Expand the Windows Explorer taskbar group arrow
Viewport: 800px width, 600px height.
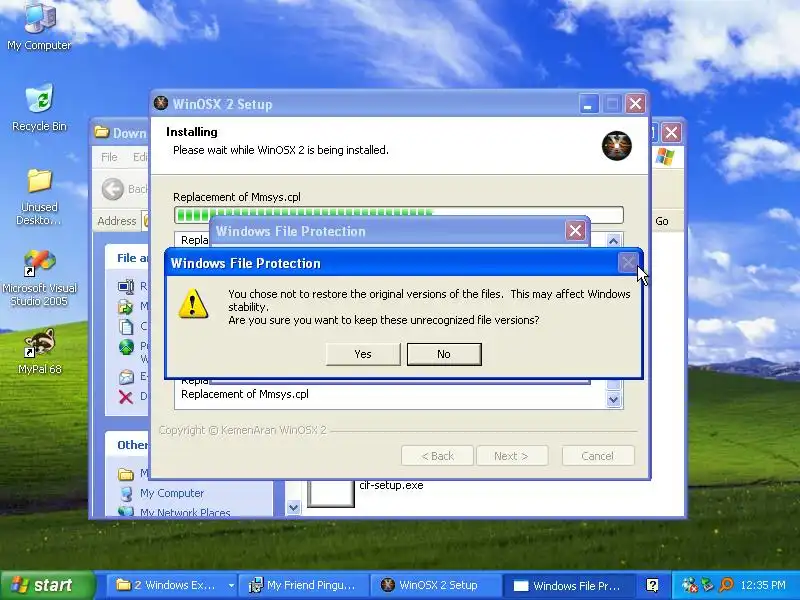pyautogui.click(x=231, y=586)
